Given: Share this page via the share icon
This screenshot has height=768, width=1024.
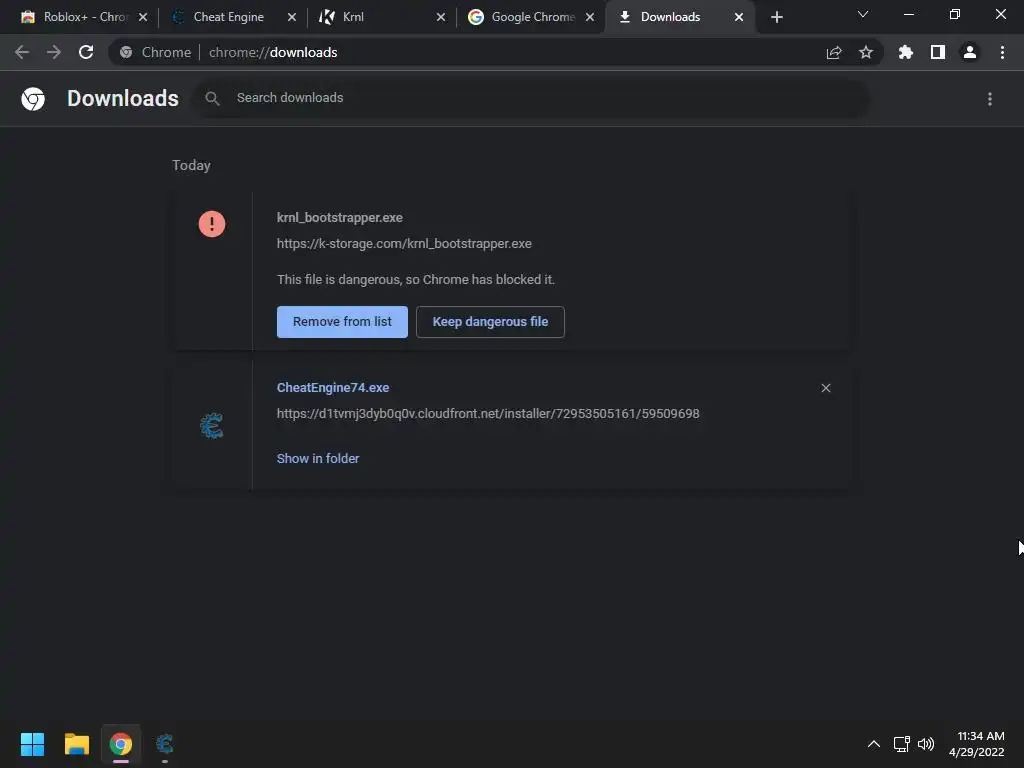Looking at the screenshot, I should pyautogui.click(x=834, y=52).
